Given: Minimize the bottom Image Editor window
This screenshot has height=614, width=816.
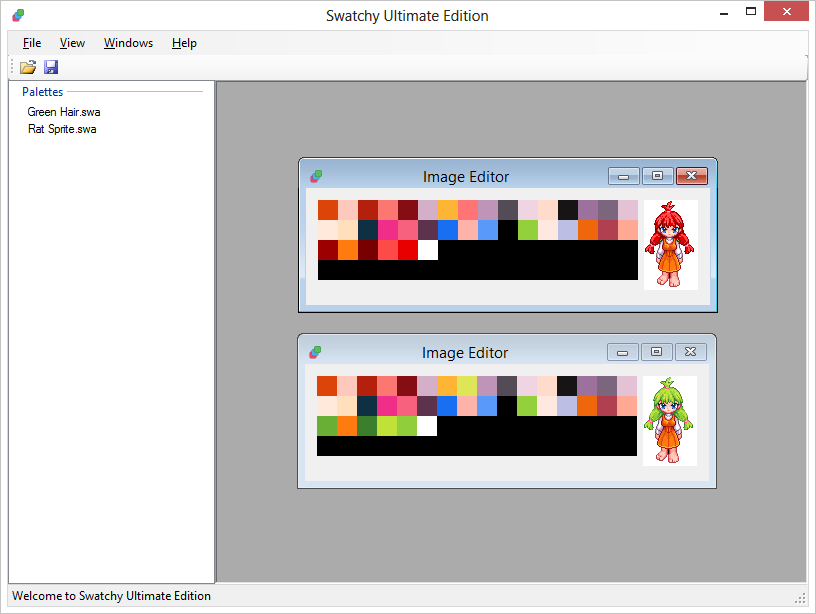Looking at the screenshot, I should coord(622,352).
